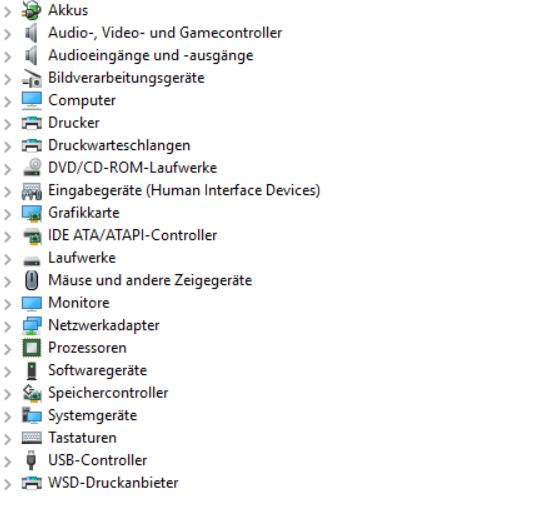Click the Tastaturen keyboard icon
This screenshot has width=548, height=509.
pos(31,438)
